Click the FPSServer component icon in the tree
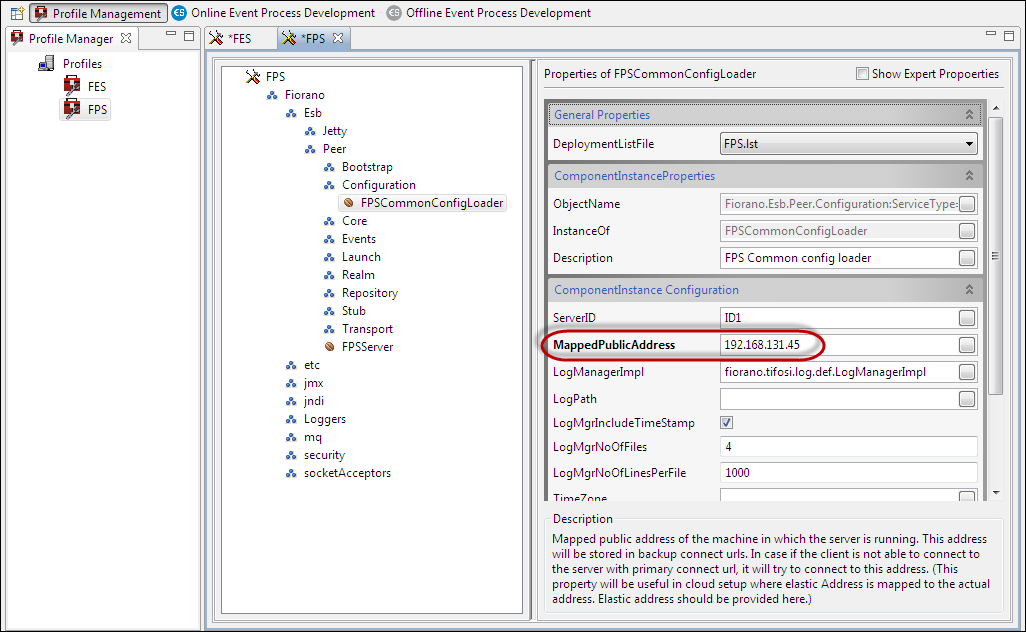Screen dimensions: 1026x632 point(330,347)
